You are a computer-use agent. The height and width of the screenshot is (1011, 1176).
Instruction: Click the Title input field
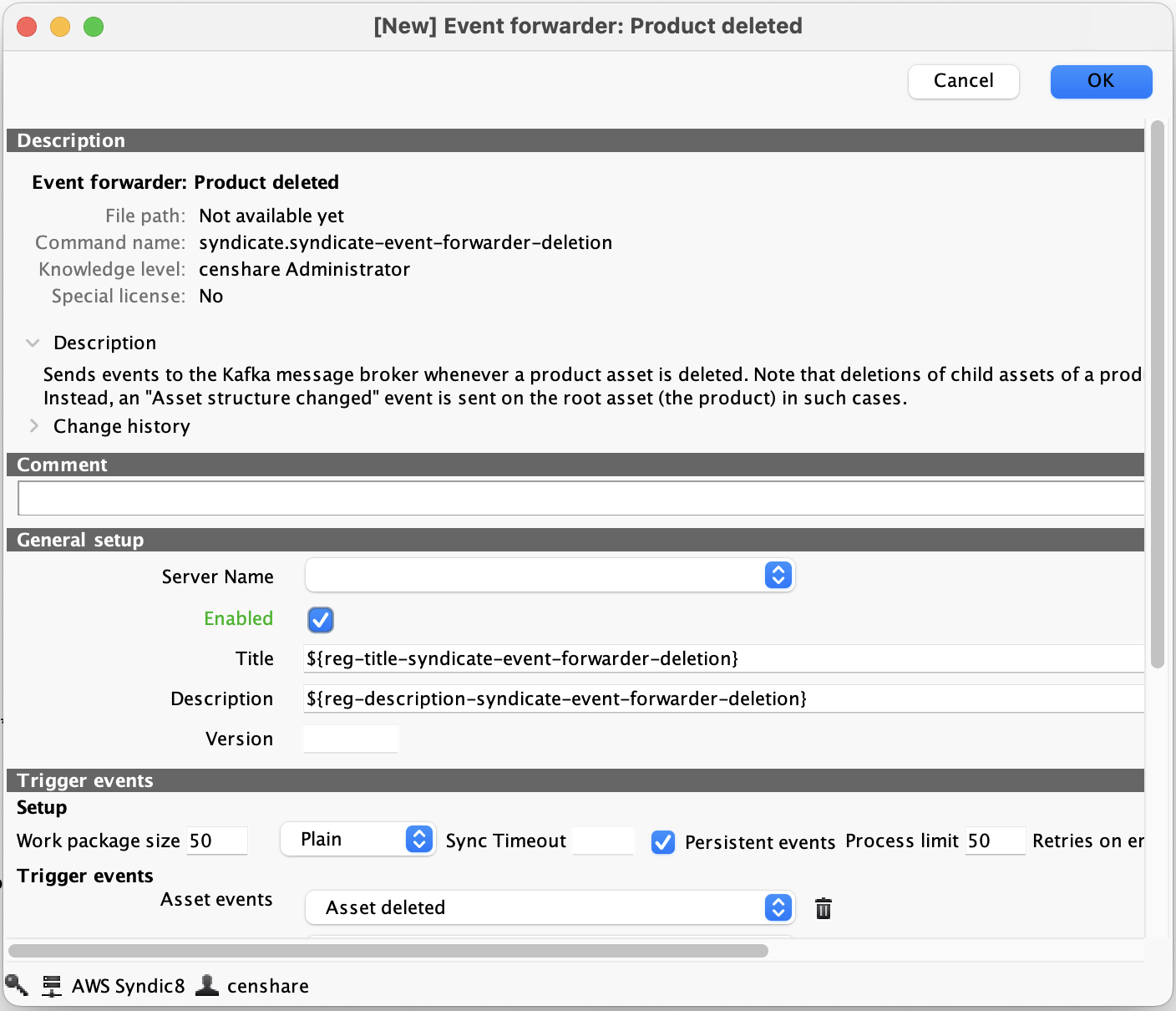click(x=722, y=659)
